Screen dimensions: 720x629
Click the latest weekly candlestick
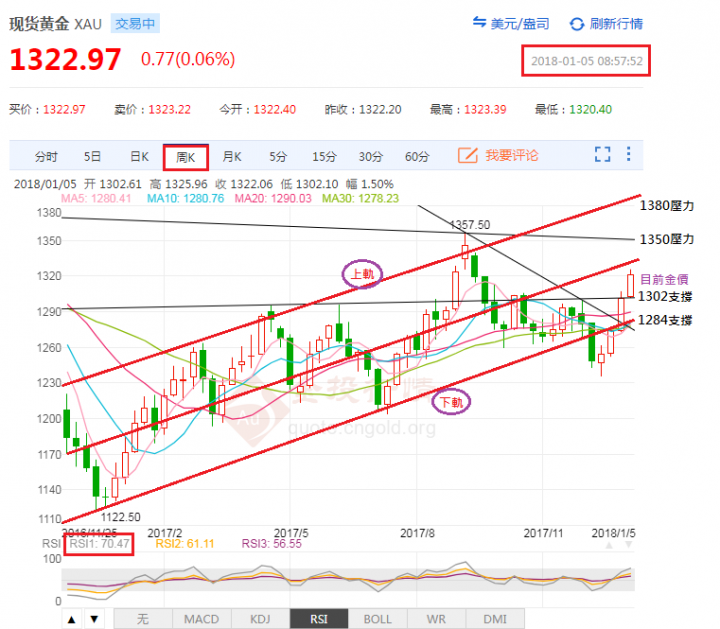pyautogui.click(x=630, y=285)
